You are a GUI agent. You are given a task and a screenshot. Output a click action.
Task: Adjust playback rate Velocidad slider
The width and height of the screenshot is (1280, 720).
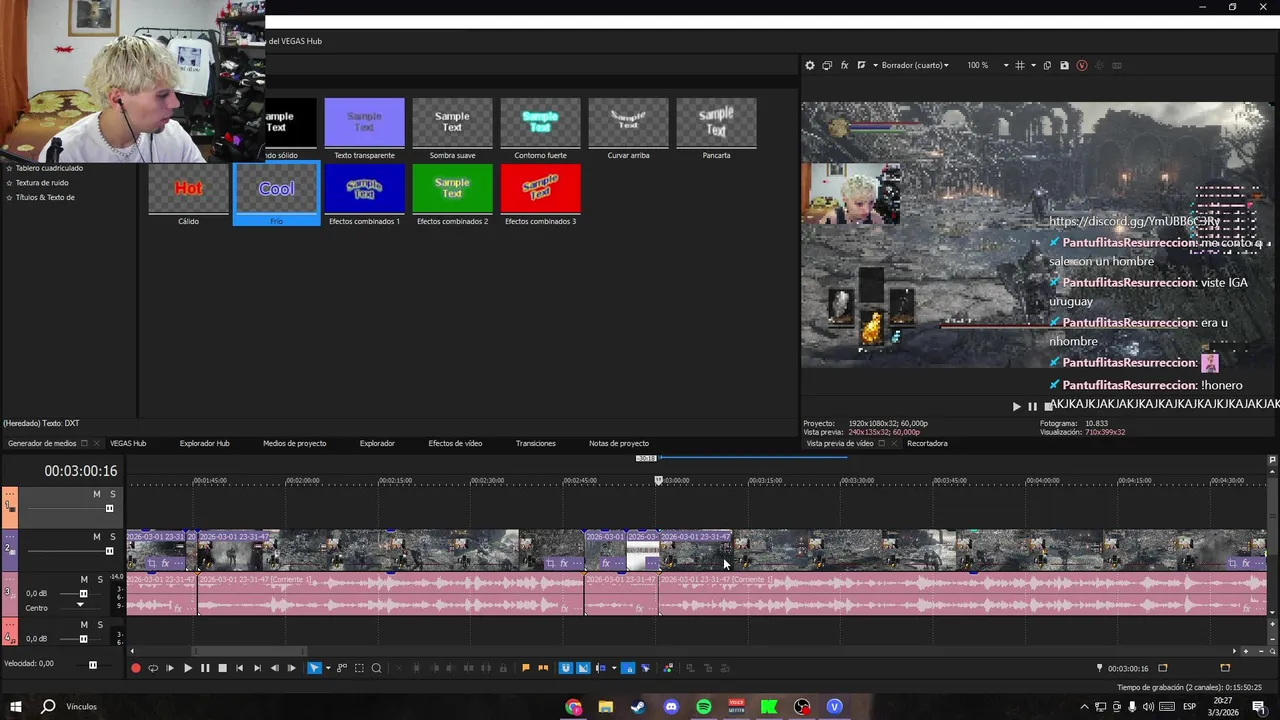92,664
